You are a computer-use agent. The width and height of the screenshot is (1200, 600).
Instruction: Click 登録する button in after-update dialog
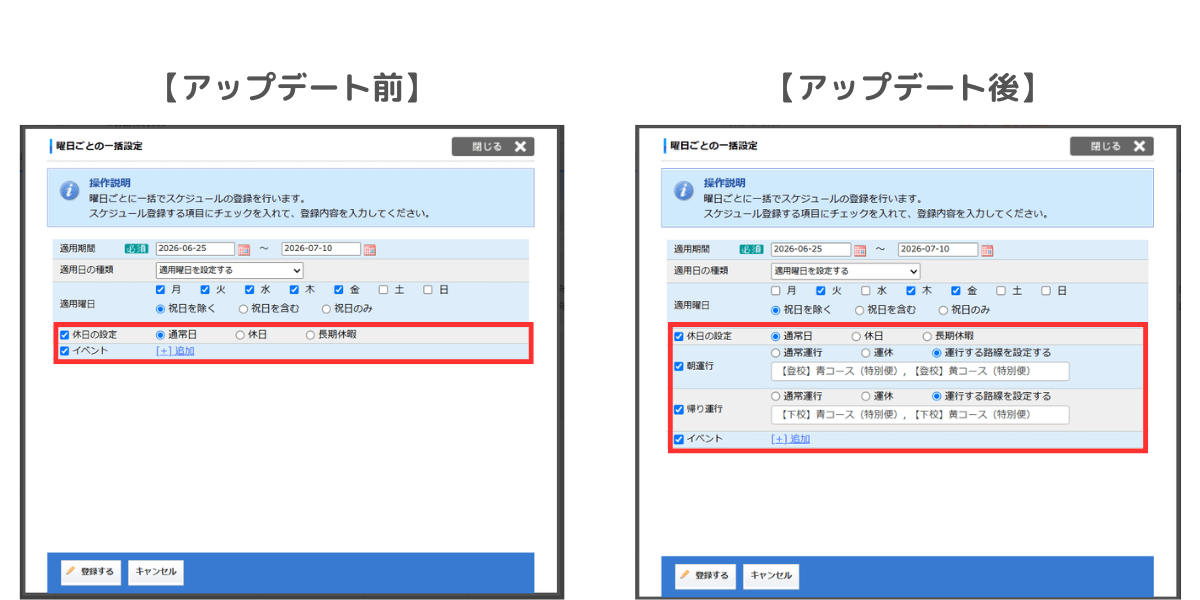705,575
